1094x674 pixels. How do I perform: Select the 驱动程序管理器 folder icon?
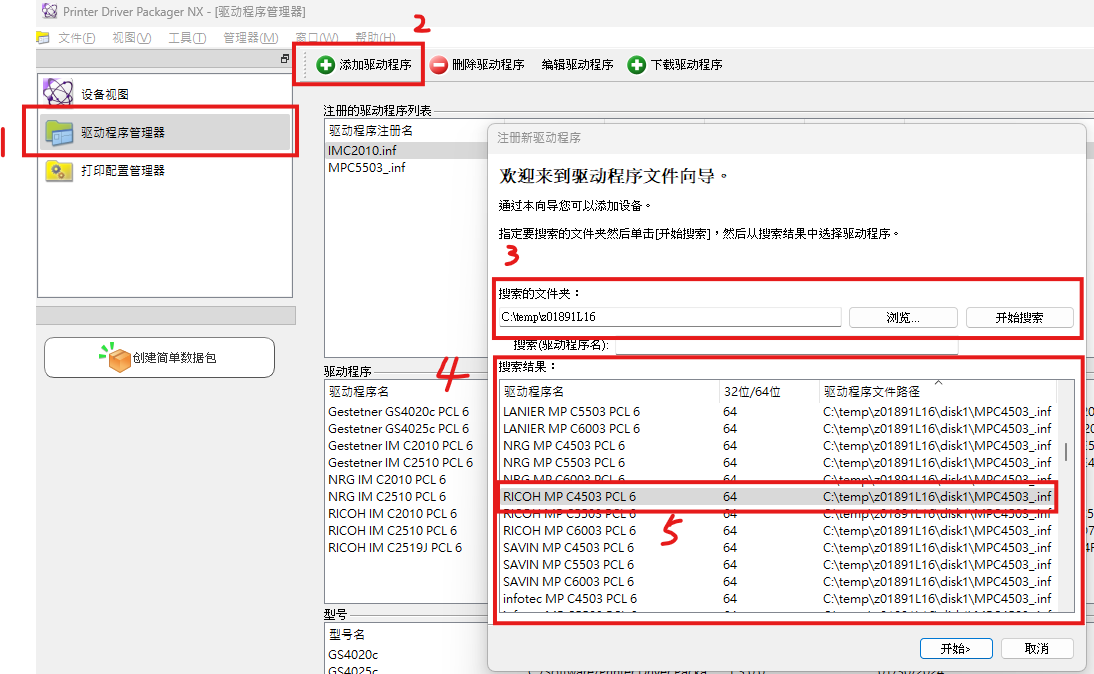[59, 132]
